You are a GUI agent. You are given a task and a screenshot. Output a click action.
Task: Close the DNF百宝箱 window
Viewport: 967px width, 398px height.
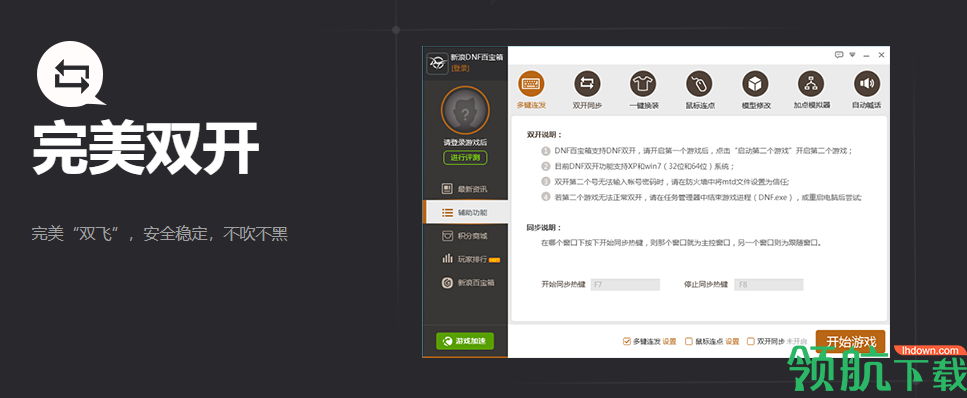click(881, 55)
